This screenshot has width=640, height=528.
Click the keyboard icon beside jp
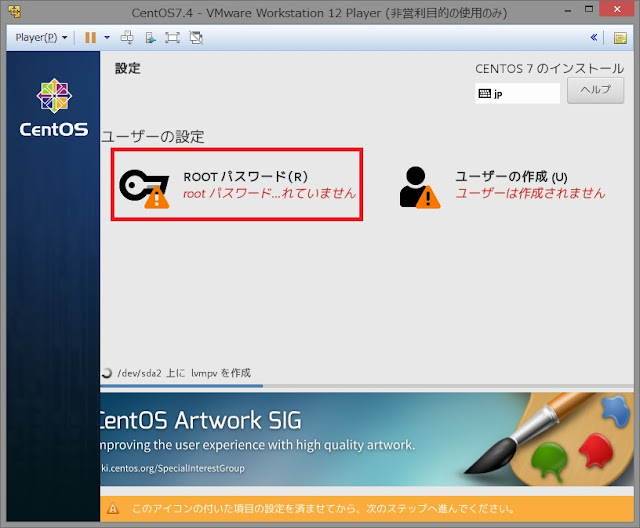[484, 93]
